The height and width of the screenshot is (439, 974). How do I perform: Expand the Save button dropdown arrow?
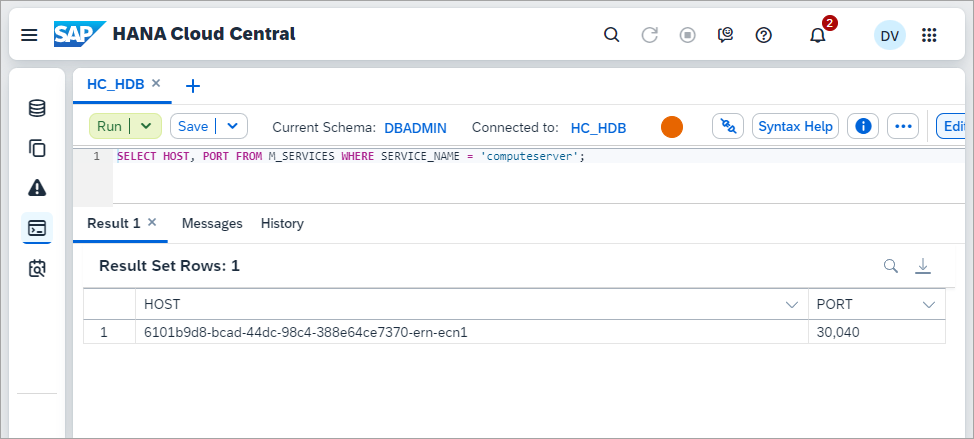coord(232,126)
